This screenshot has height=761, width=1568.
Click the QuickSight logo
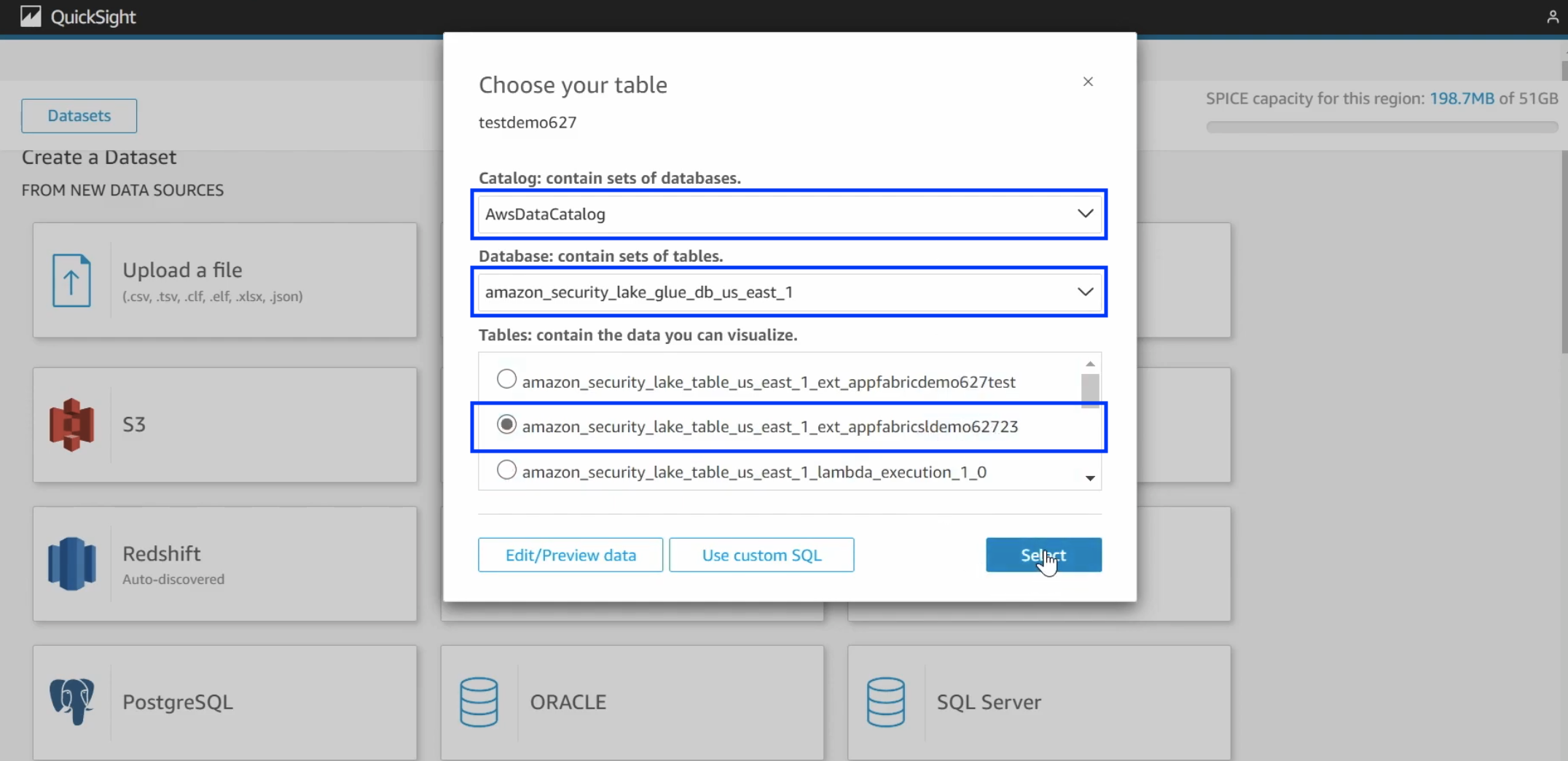coord(77,16)
